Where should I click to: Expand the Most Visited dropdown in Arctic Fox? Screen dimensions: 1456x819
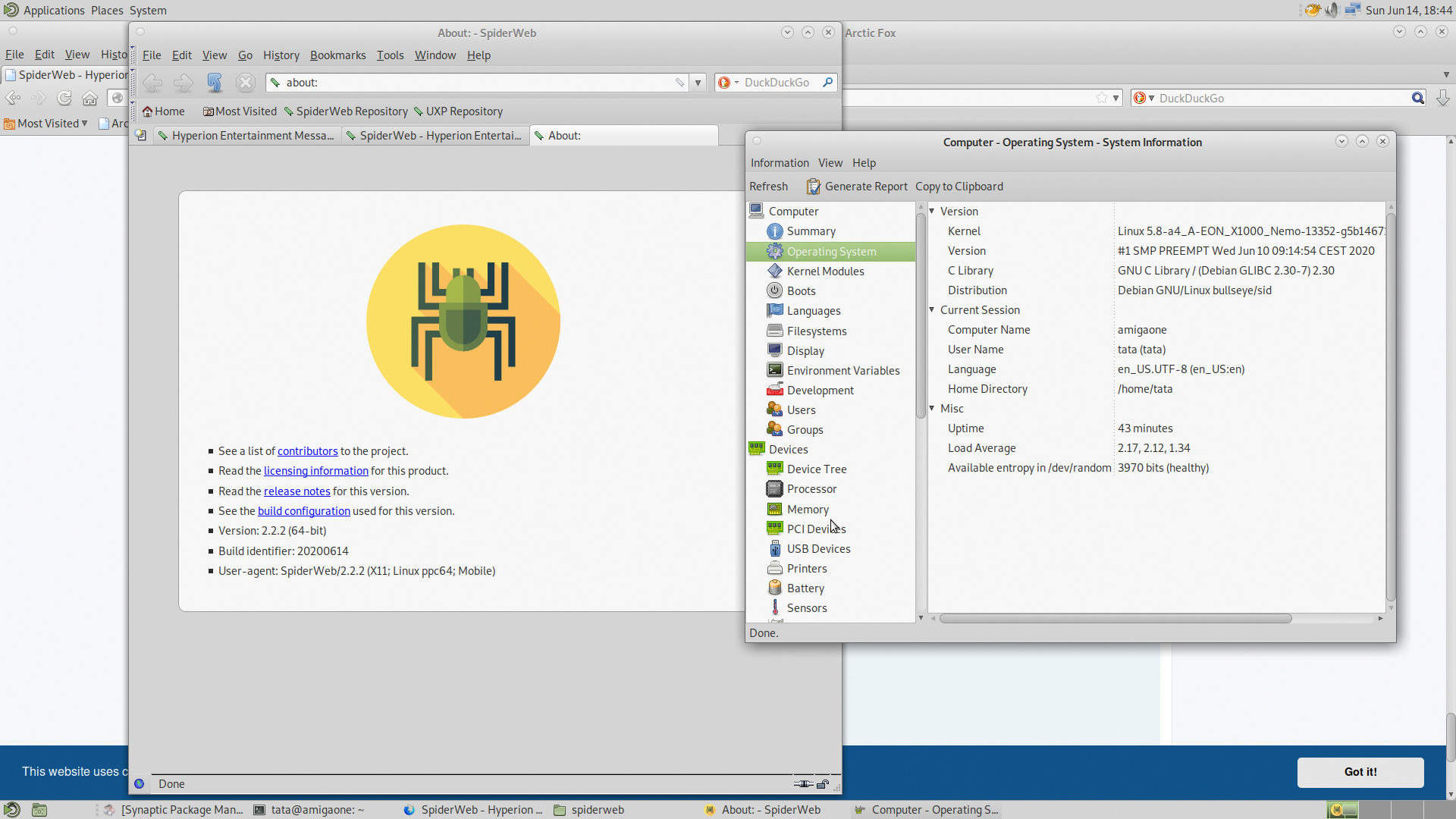(x=84, y=124)
